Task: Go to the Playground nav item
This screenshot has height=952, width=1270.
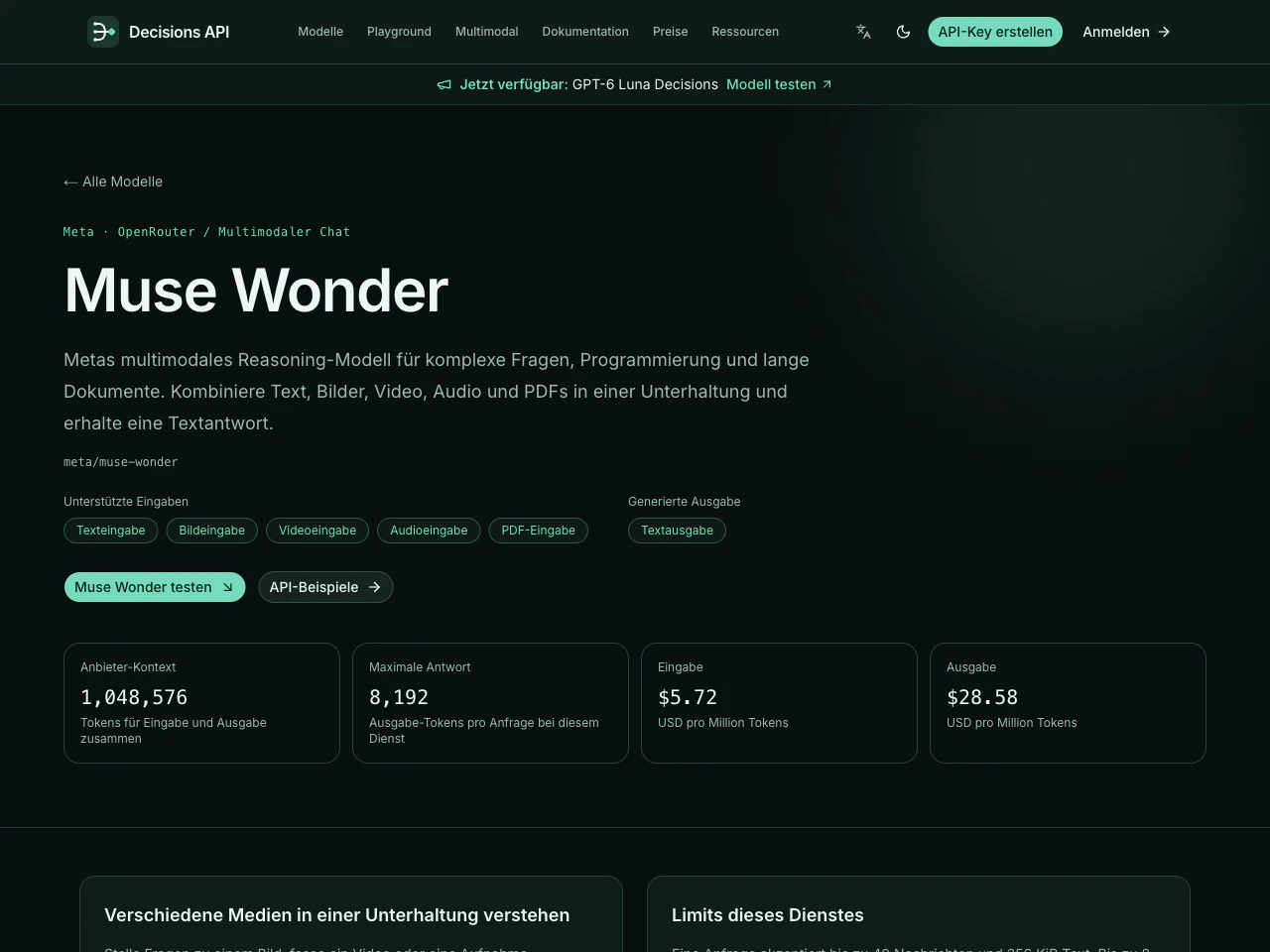Action: click(x=399, y=32)
